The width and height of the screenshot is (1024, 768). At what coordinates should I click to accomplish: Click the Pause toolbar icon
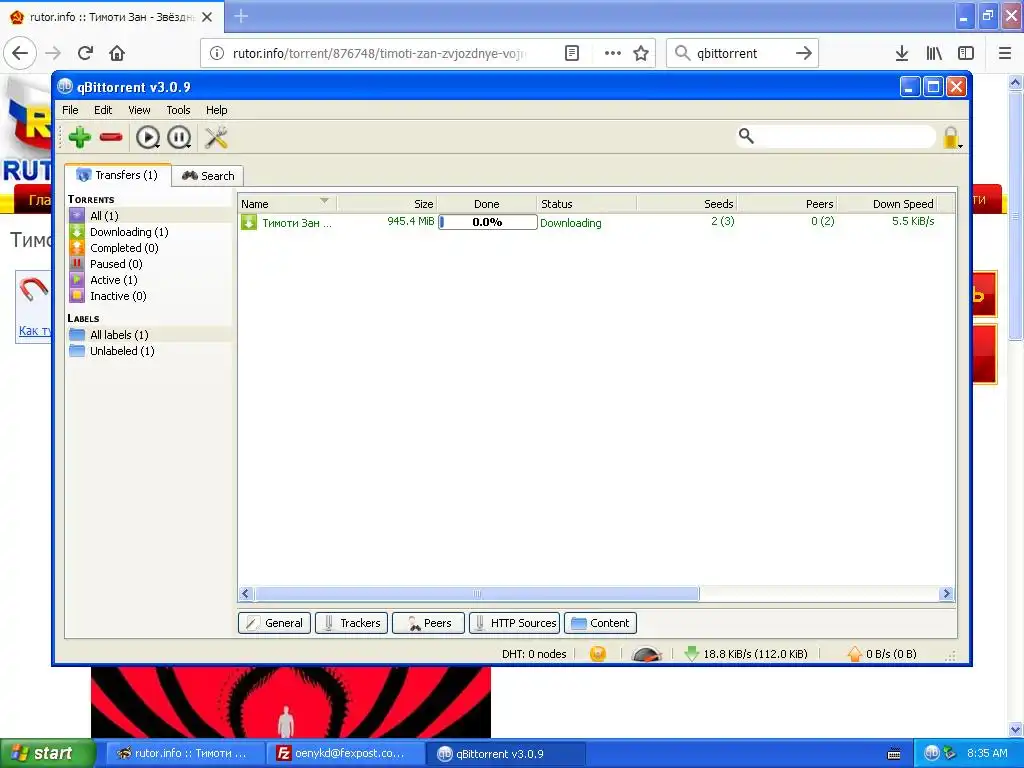(x=179, y=137)
